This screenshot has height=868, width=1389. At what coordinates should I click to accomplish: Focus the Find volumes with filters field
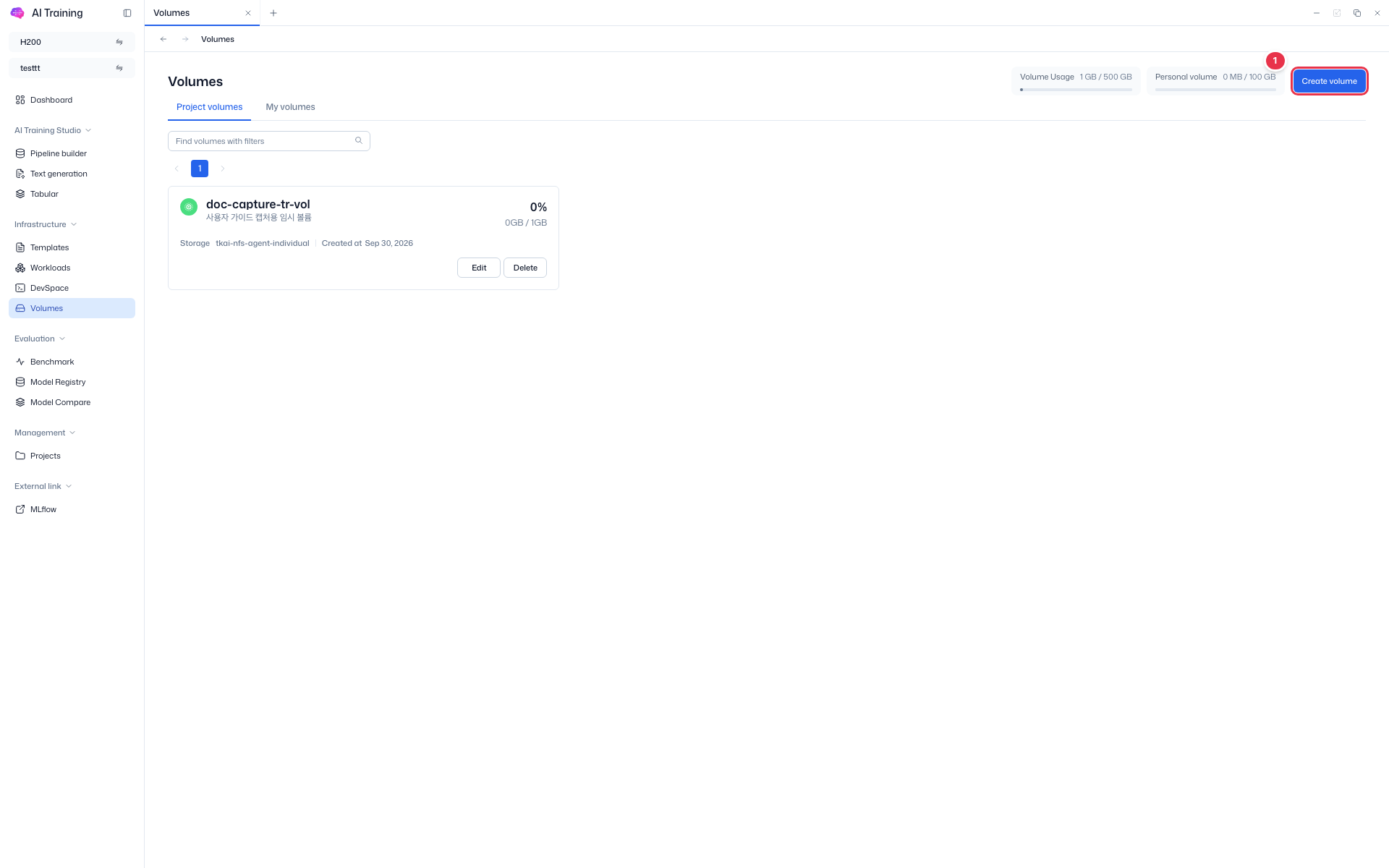tap(269, 141)
